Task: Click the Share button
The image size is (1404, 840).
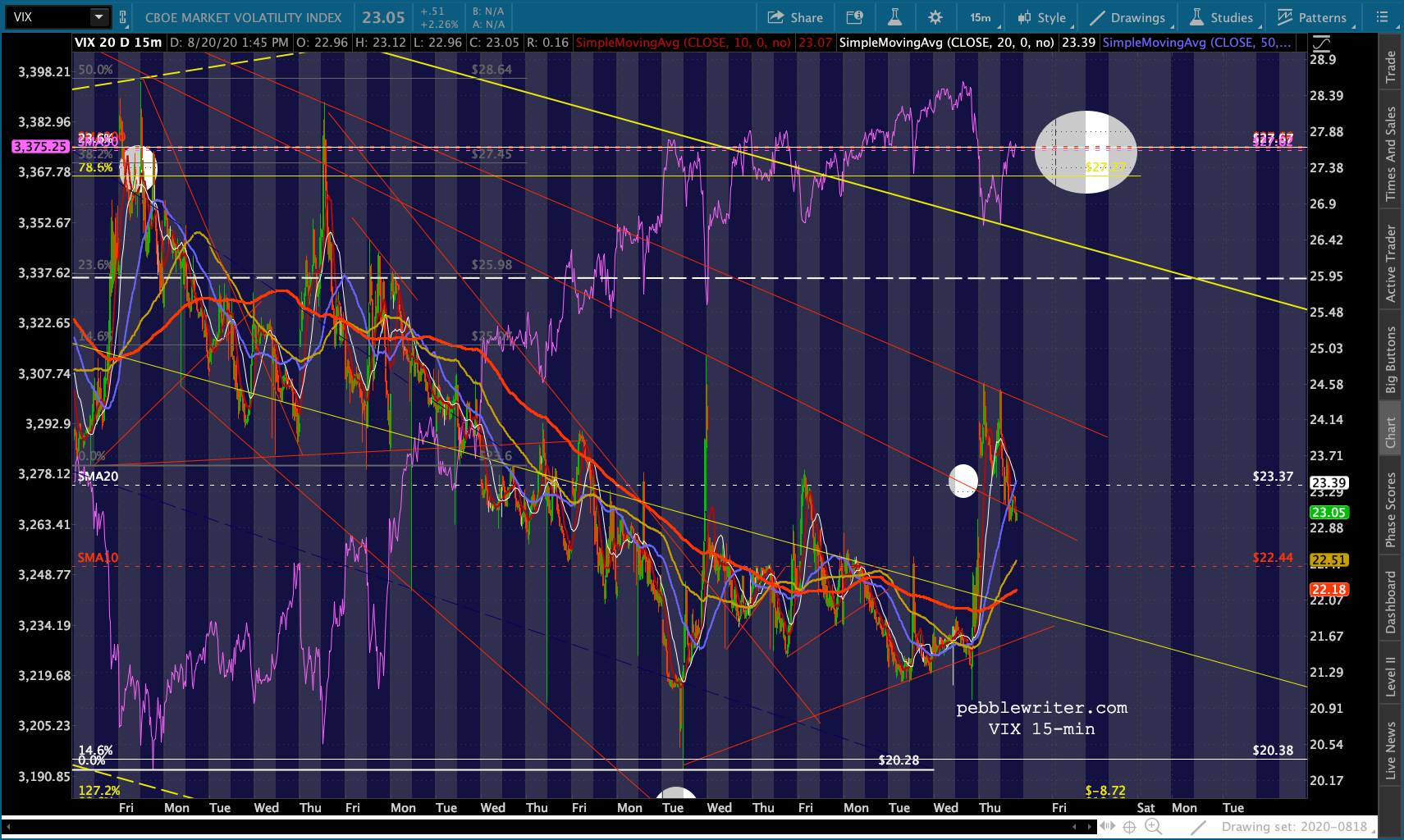Action: pyautogui.click(x=795, y=17)
